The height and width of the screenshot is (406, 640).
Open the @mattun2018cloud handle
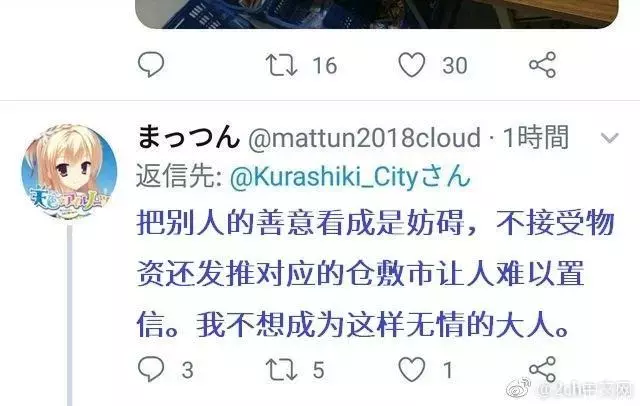(x=364, y=138)
